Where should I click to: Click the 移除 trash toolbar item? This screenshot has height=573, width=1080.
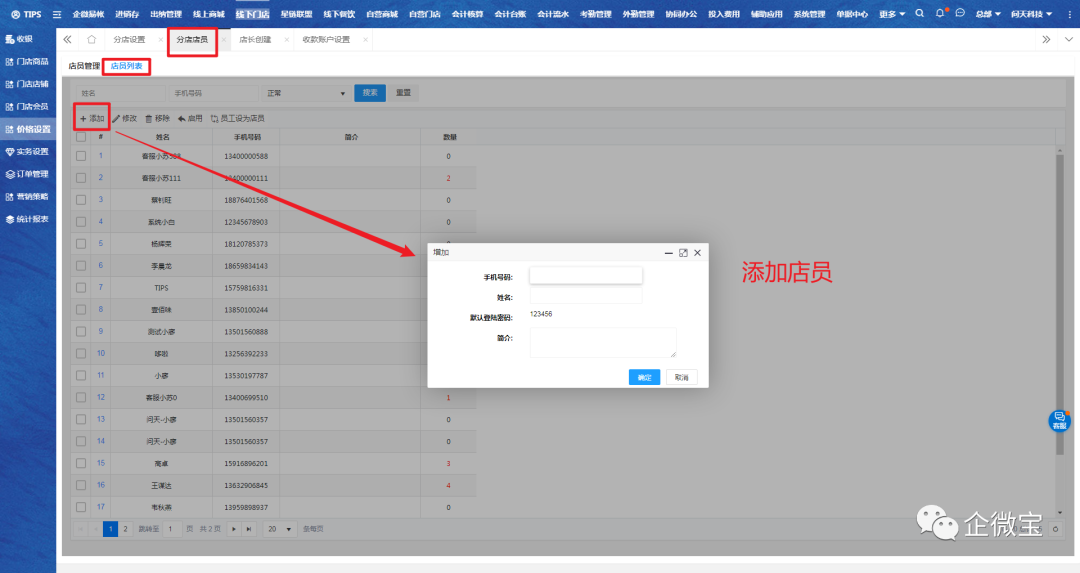[158, 118]
